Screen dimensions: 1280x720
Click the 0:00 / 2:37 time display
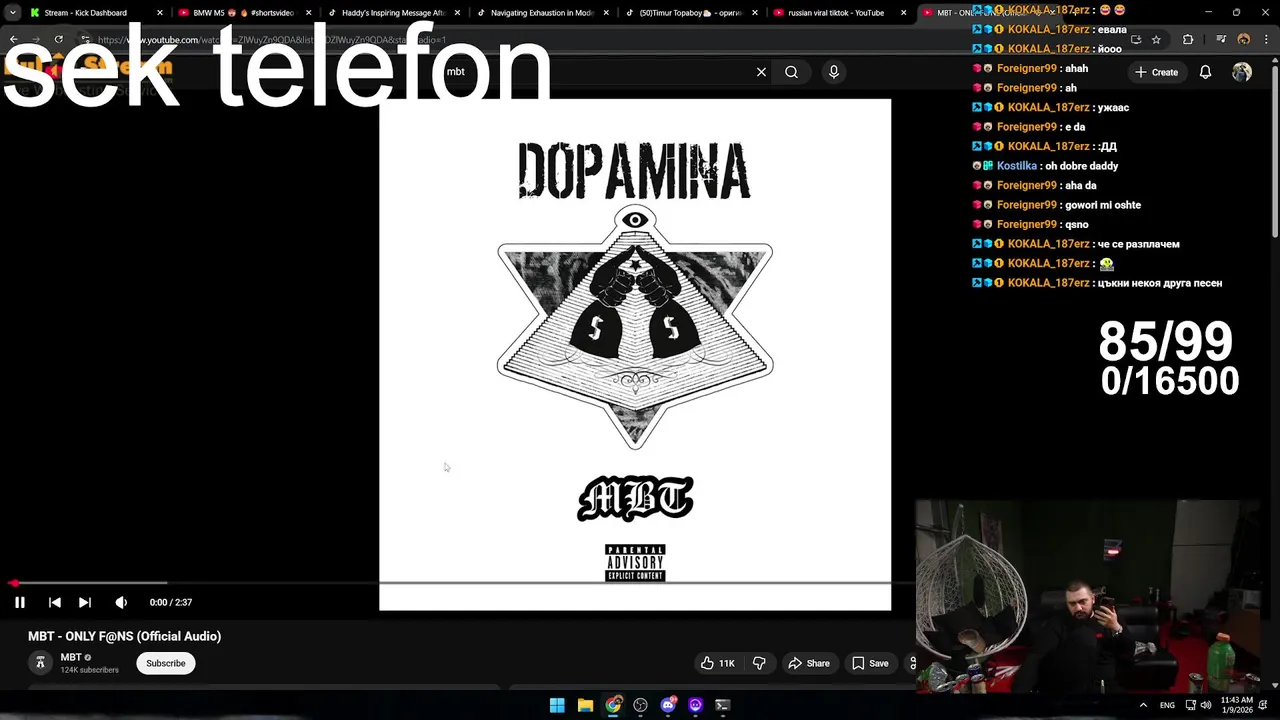[171, 602]
